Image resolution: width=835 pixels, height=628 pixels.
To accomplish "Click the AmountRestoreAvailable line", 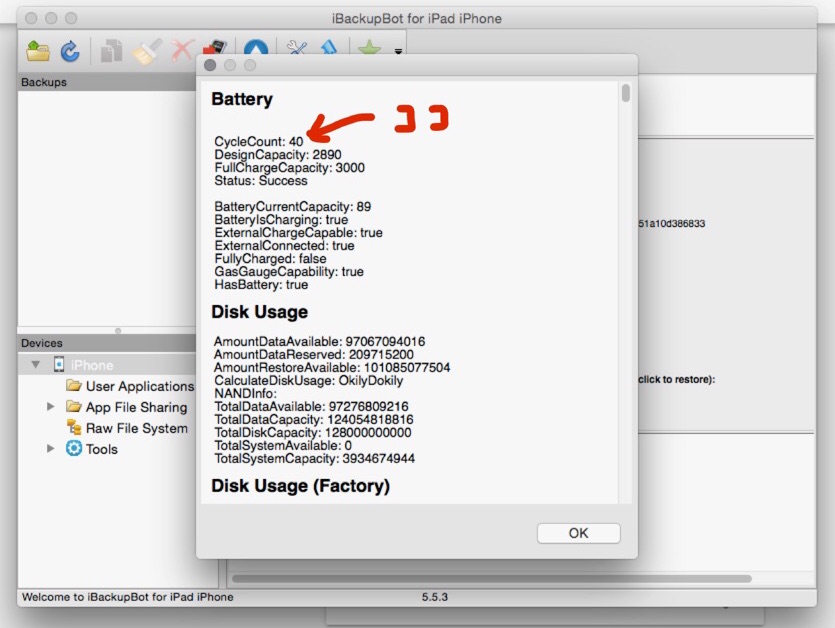I will click(332, 368).
